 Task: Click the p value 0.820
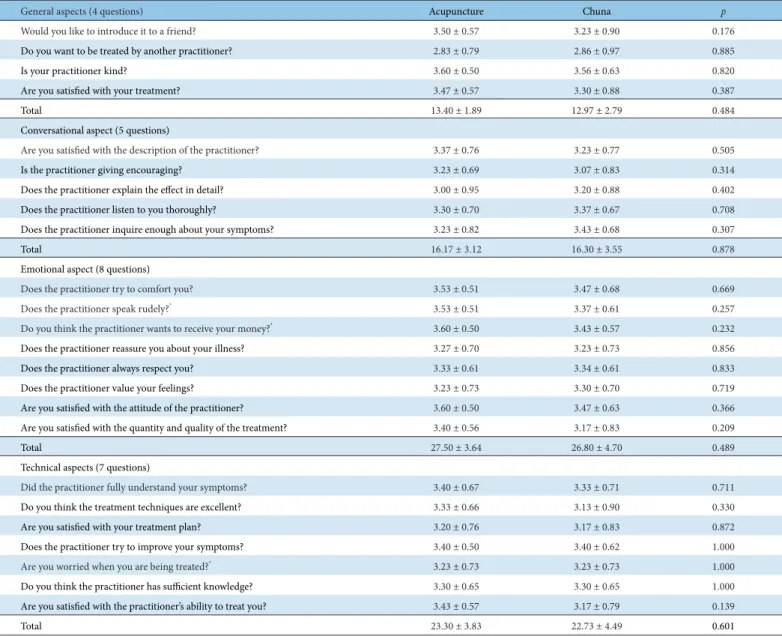(x=723, y=71)
